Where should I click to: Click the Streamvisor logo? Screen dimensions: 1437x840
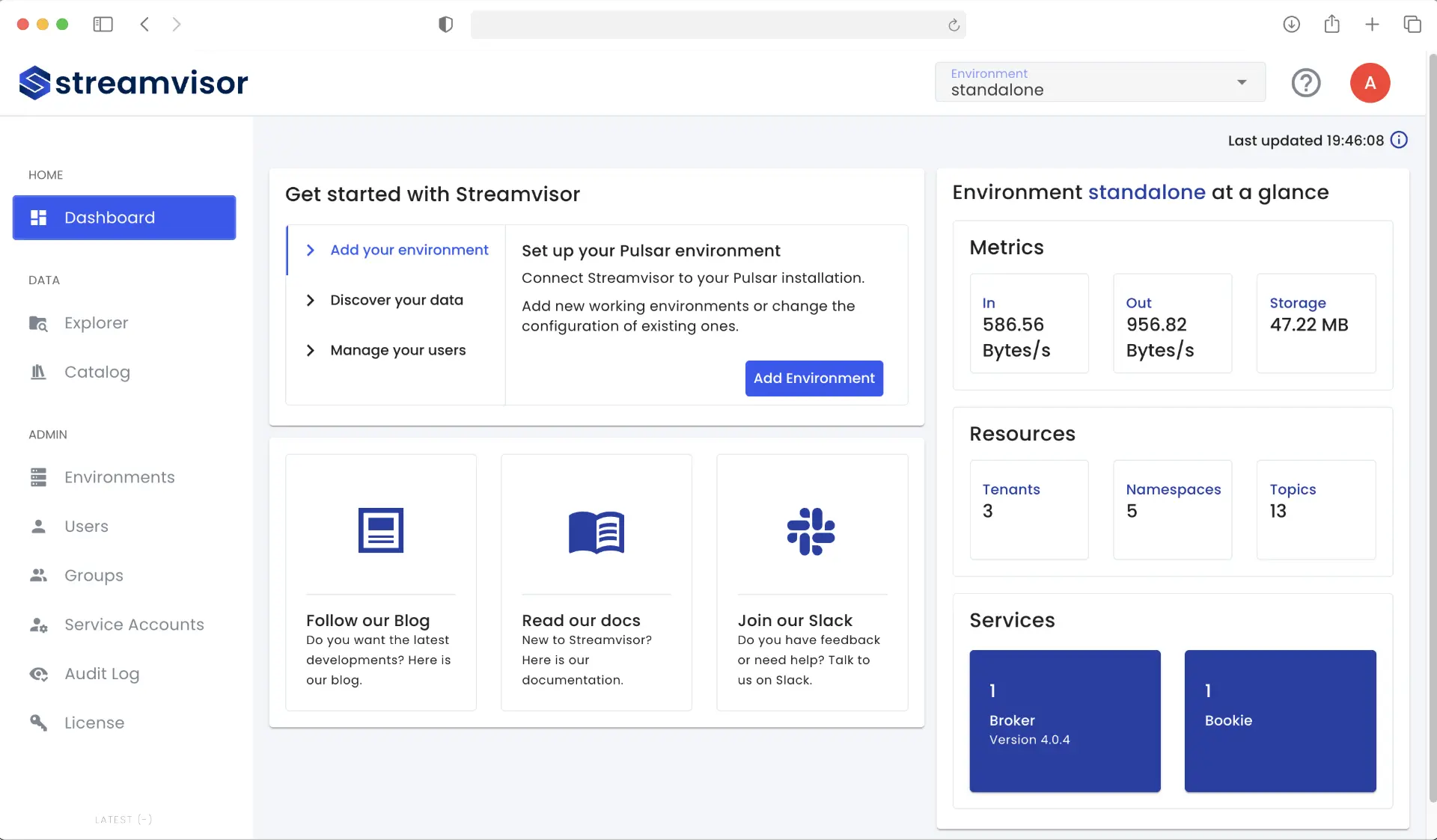click(x=133, y=82)
